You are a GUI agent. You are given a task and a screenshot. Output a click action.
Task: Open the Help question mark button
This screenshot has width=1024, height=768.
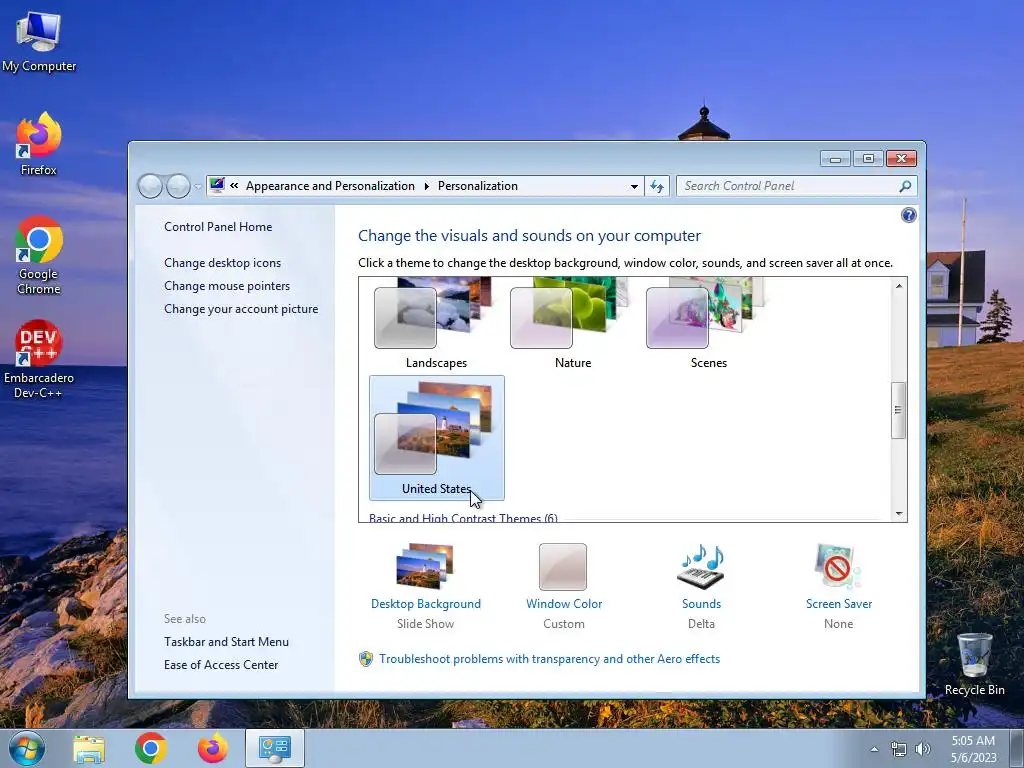click(908, 215)
